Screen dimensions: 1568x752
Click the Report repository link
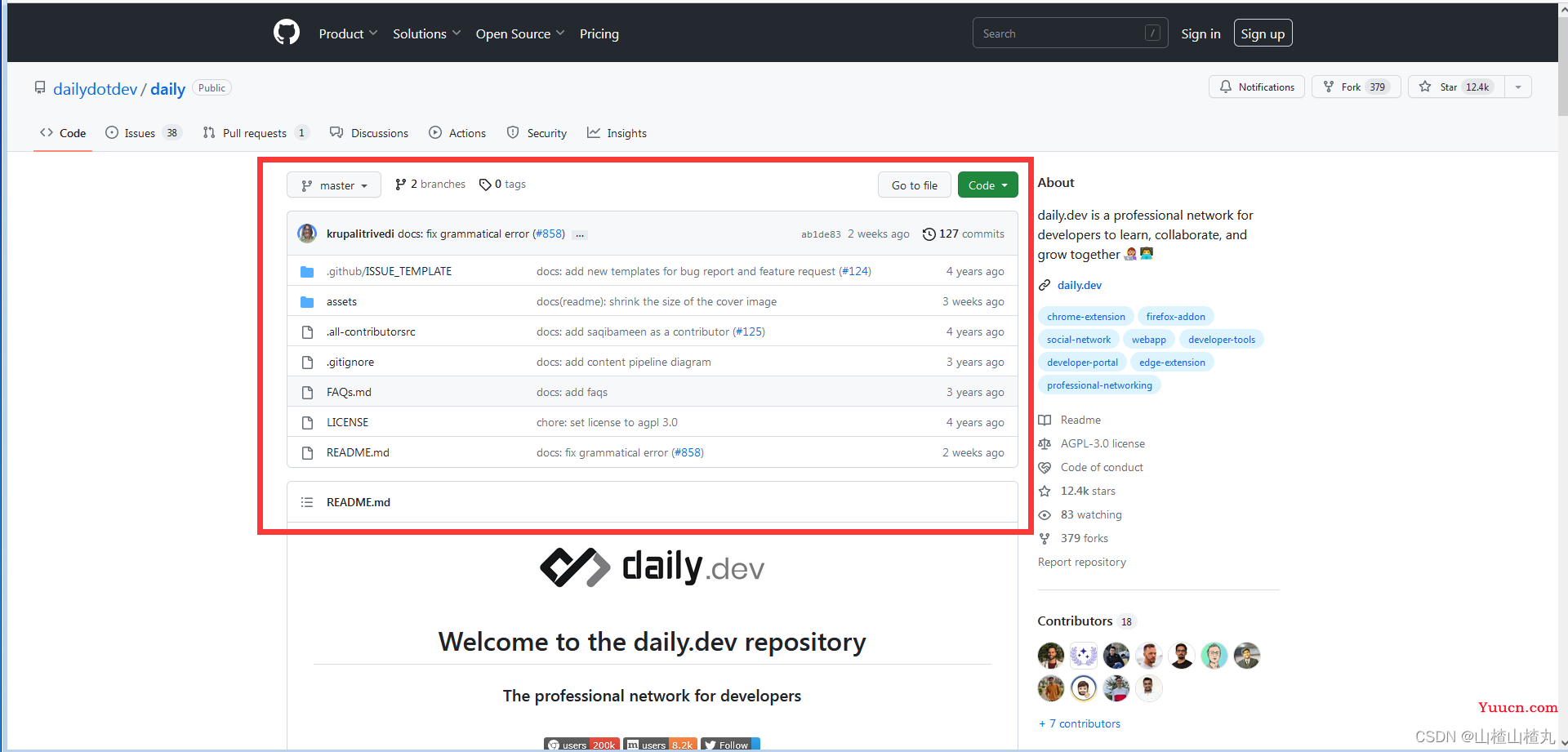click(x=1081, y=562)
